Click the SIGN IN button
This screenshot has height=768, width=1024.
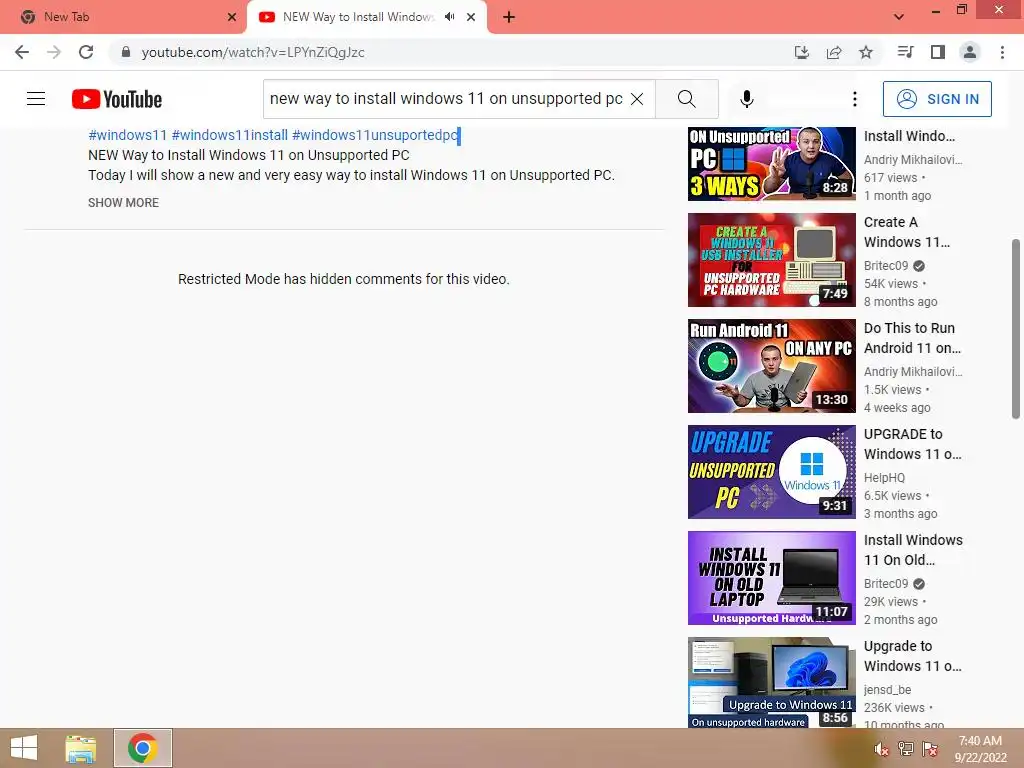936,99
